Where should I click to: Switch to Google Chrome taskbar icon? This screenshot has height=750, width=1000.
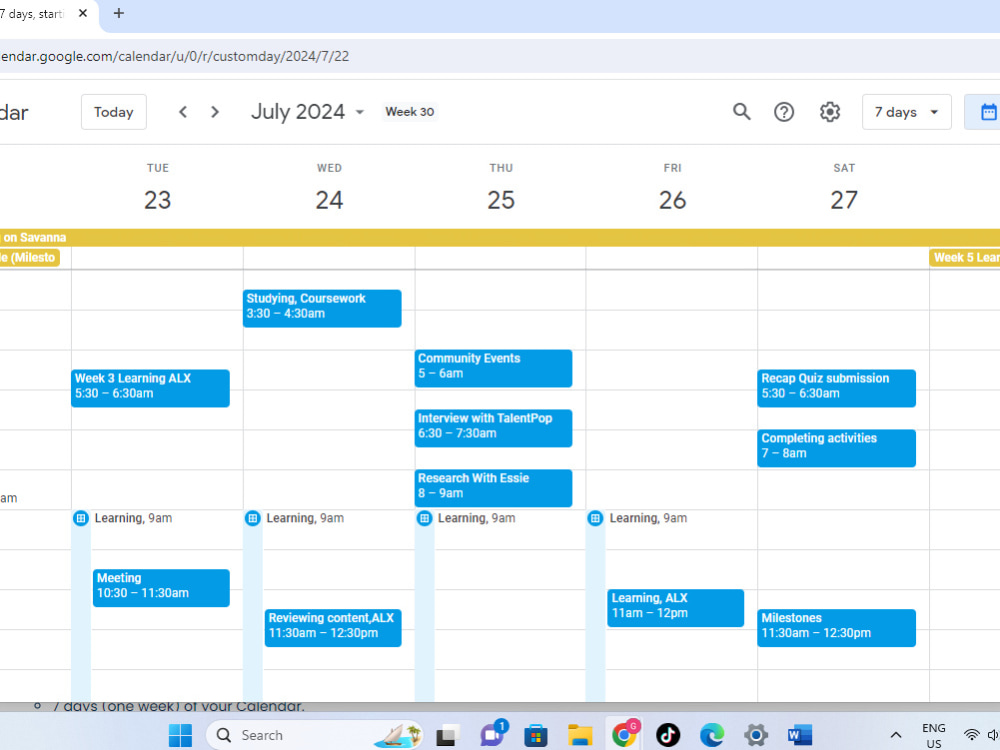624,735
